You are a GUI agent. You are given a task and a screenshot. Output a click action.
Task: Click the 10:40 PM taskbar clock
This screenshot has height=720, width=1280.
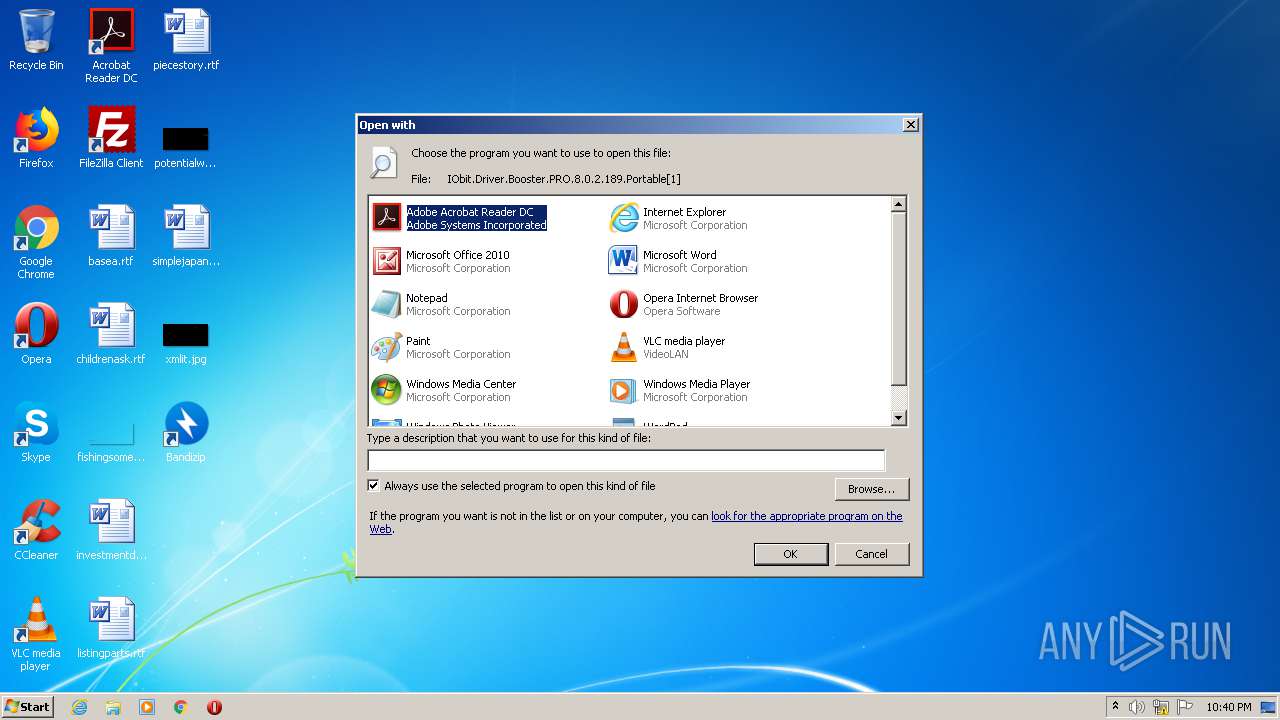pyautogui.click(x=1229, y=707)
